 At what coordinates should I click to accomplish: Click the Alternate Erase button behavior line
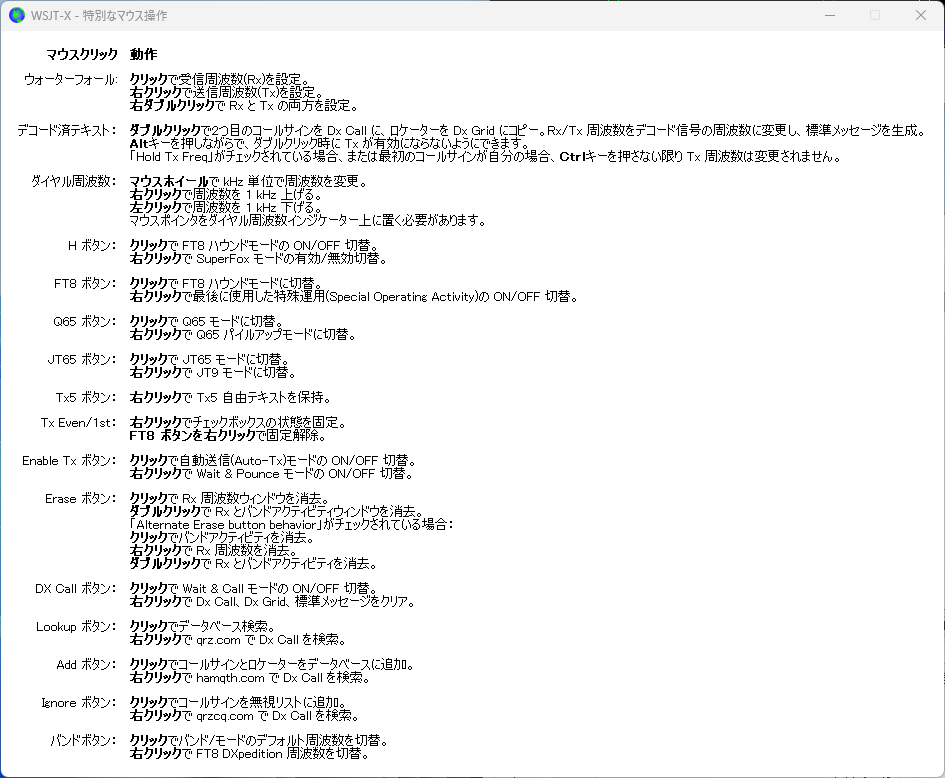click(292, 524)
